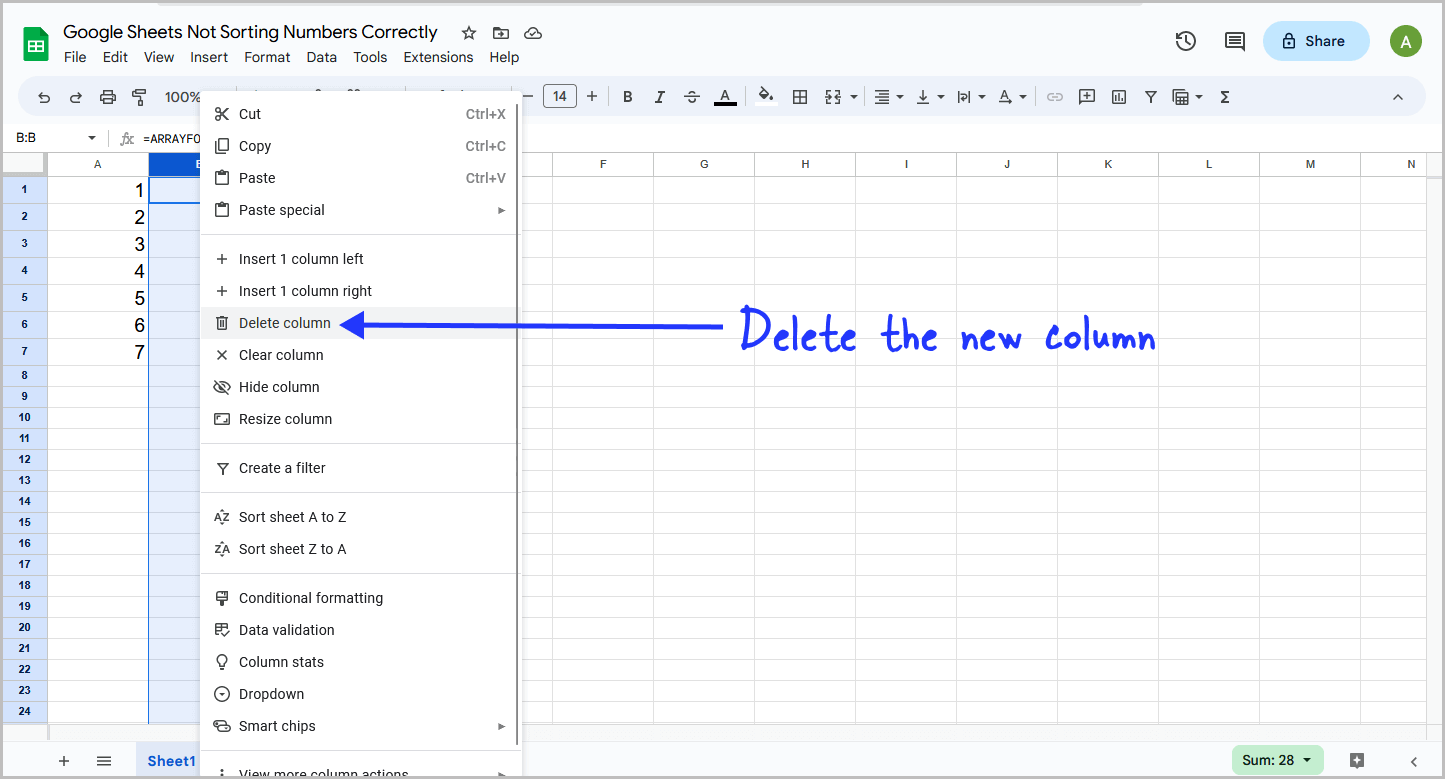Star the document

point(469,33)
